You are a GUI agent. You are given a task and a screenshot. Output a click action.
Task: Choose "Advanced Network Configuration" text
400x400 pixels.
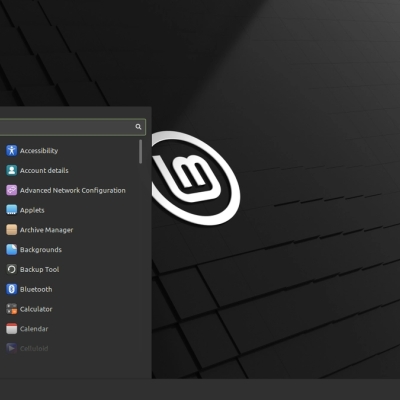pyautogui.click(x=73, y=190)
